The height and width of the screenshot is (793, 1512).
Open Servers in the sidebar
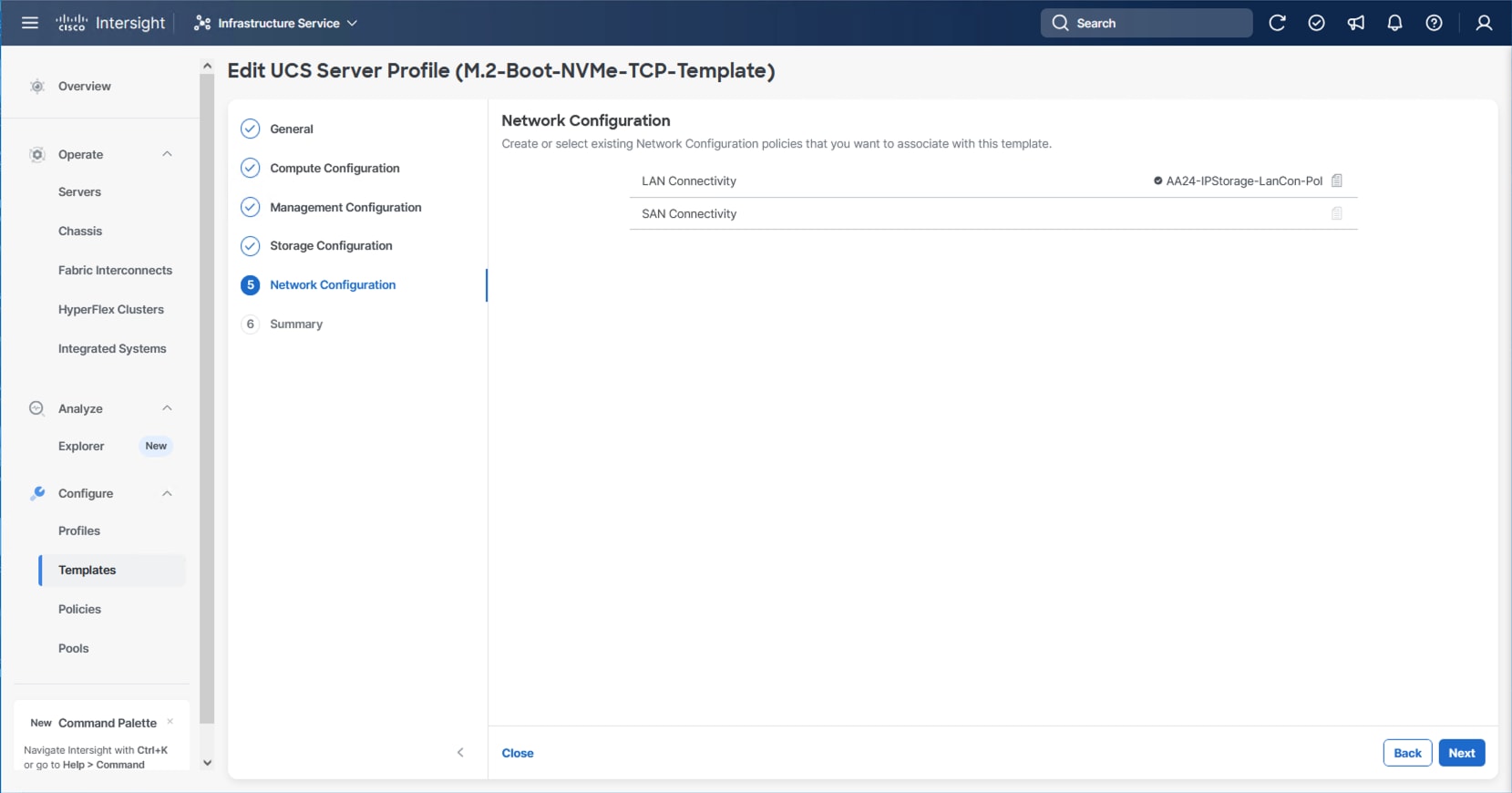[79, 192]
